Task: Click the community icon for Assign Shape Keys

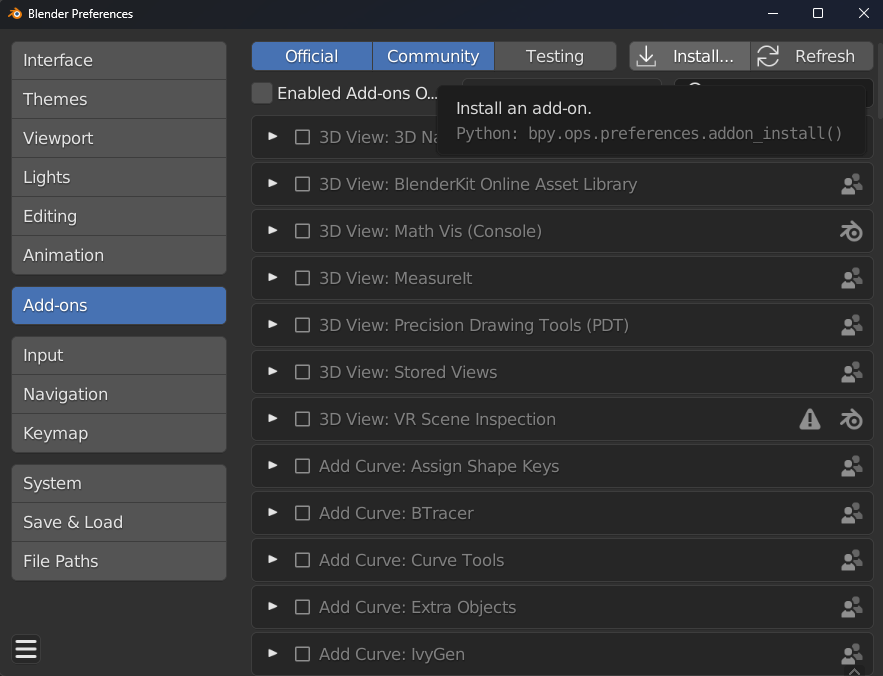Action: tap(851, 466)
